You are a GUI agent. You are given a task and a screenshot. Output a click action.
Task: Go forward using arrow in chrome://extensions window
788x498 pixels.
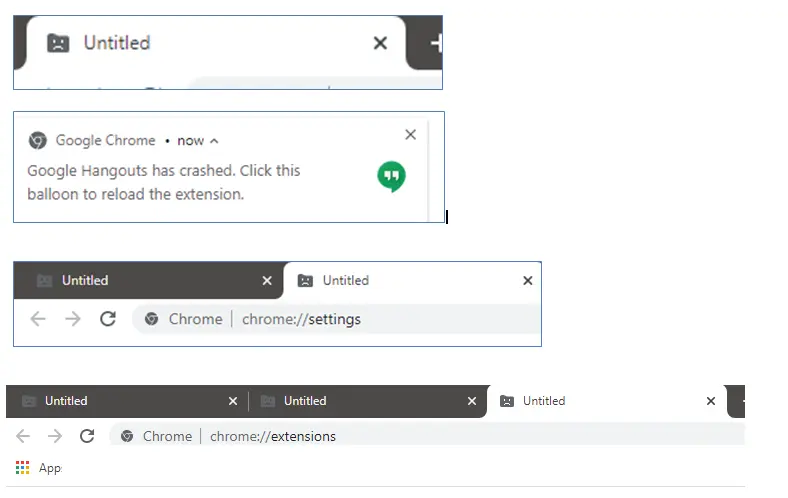(x=55, y=436)
